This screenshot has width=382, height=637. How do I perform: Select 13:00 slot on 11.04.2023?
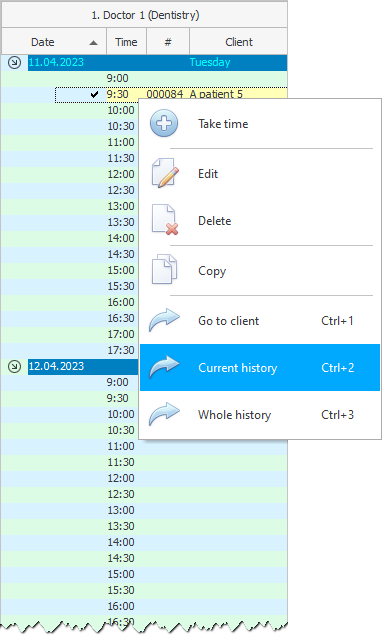[x=121, y=206]
